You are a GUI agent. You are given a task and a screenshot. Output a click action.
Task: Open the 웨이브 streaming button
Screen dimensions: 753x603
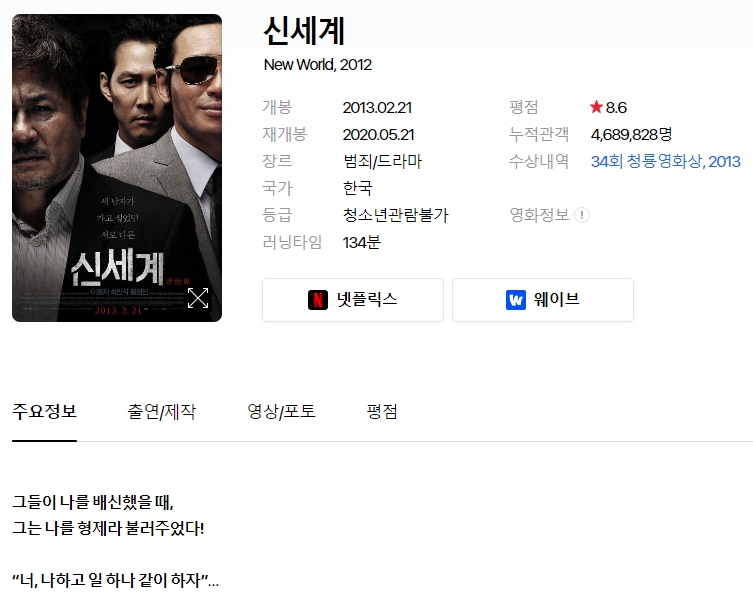pyautogui.click(x=543, y=300)
